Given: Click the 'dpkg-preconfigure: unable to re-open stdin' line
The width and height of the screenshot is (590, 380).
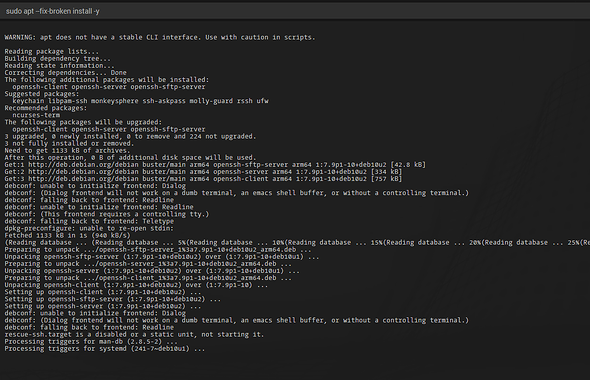Looking at the screenshot, I should (x=89, y=228).
